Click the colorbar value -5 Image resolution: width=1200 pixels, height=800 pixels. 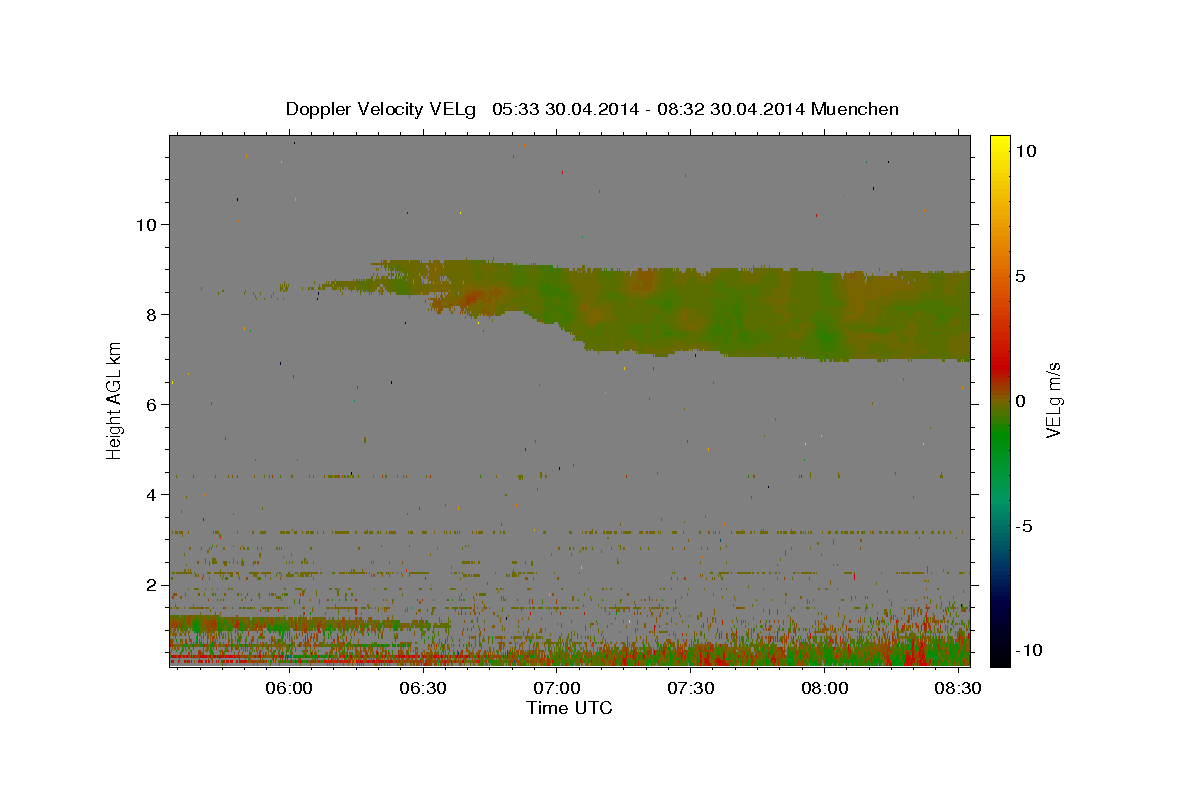1026,526
